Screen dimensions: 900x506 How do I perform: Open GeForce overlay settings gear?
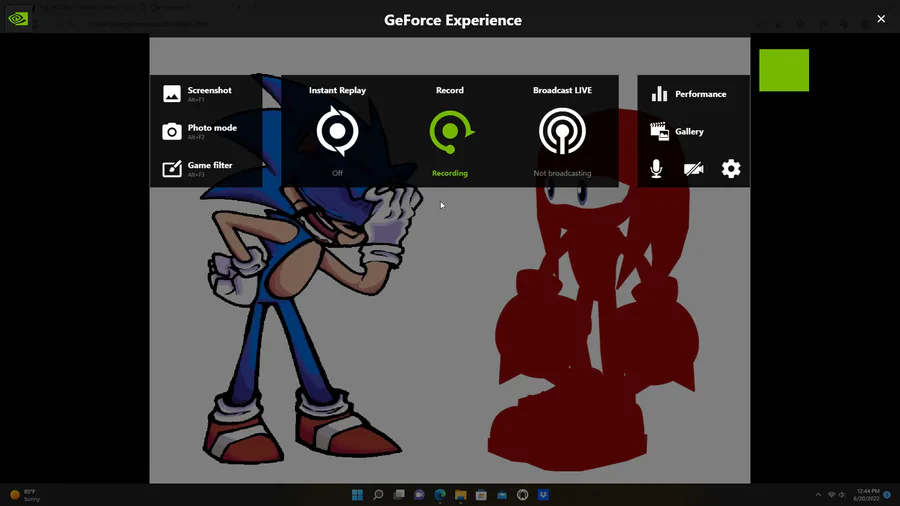[731, 169]
